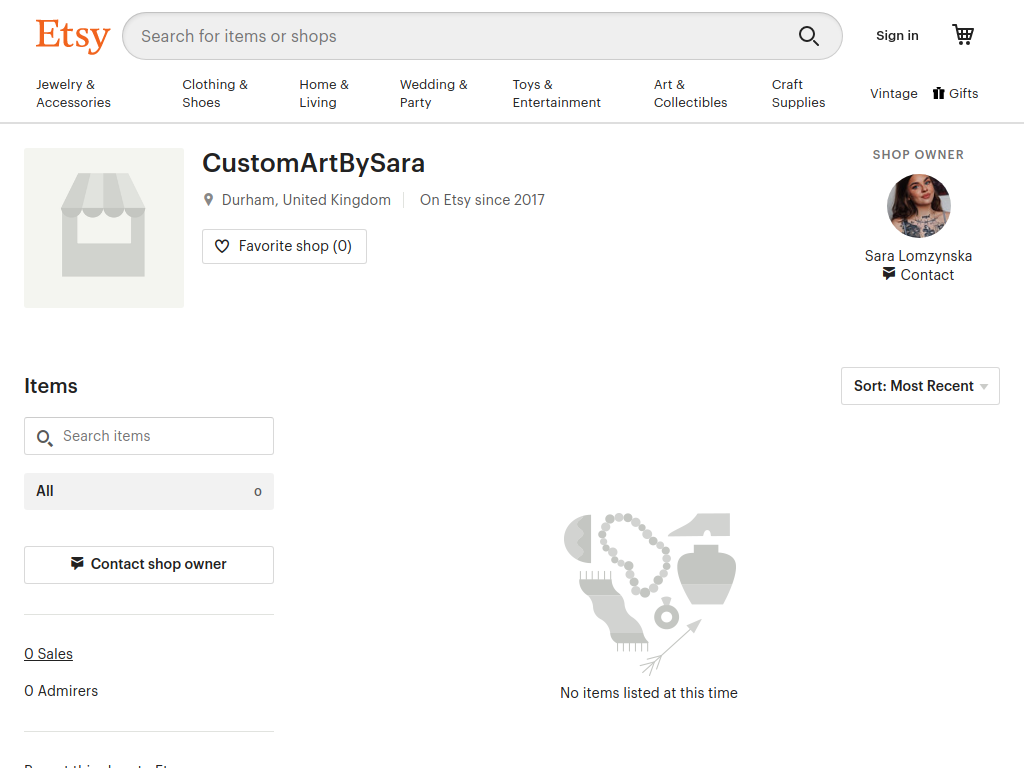Click the Contact message icon under shop owner
Image resolution: width=1024 pixels, height=768 pixels.
(x=889, y=274)
